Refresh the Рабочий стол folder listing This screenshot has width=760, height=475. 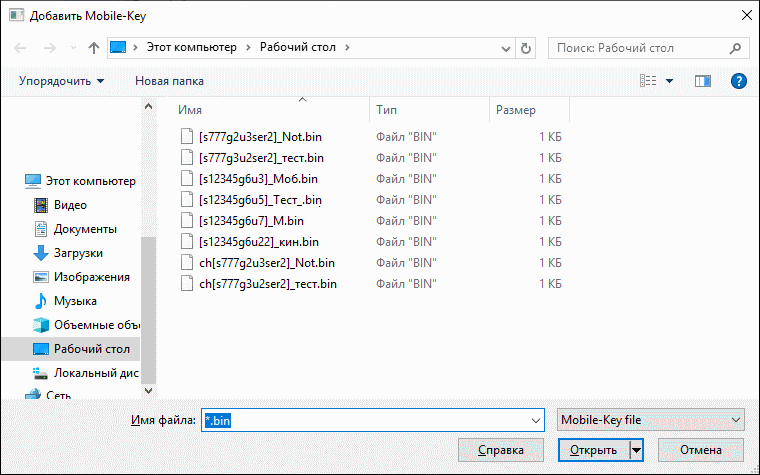(527, 47)
